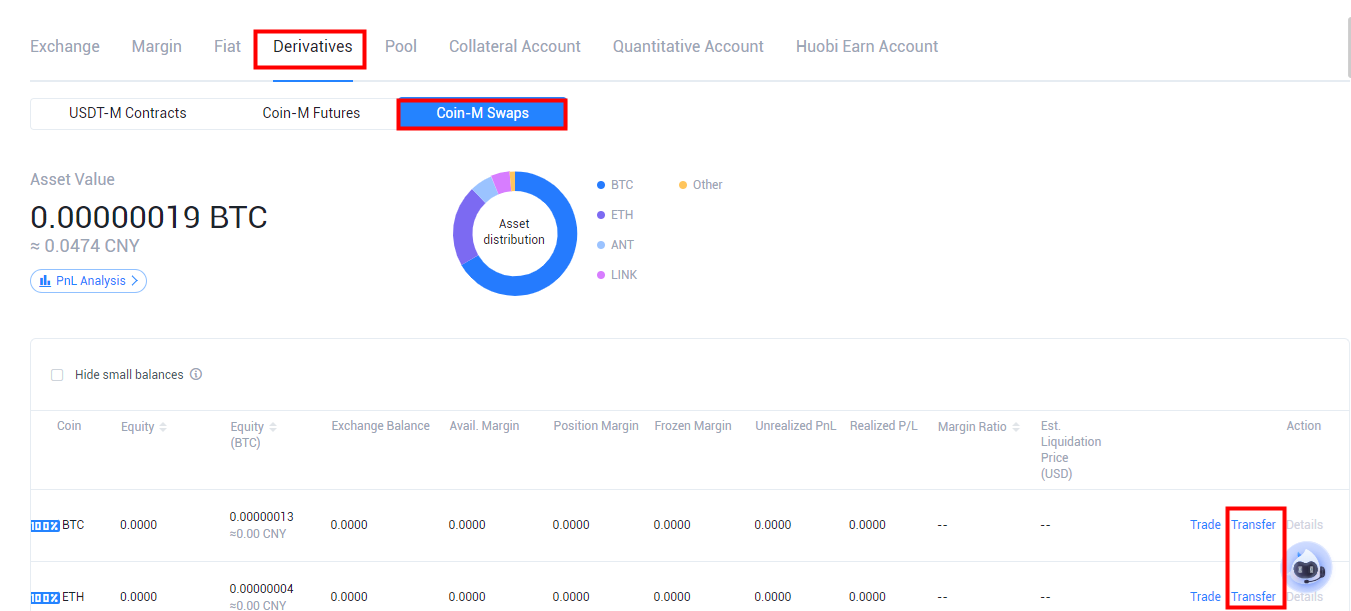Sort by the Equity (BTC) column arrows
The height and width of the screenshot is (611, 1351).
pyautogui.click(x=273, y=427)
